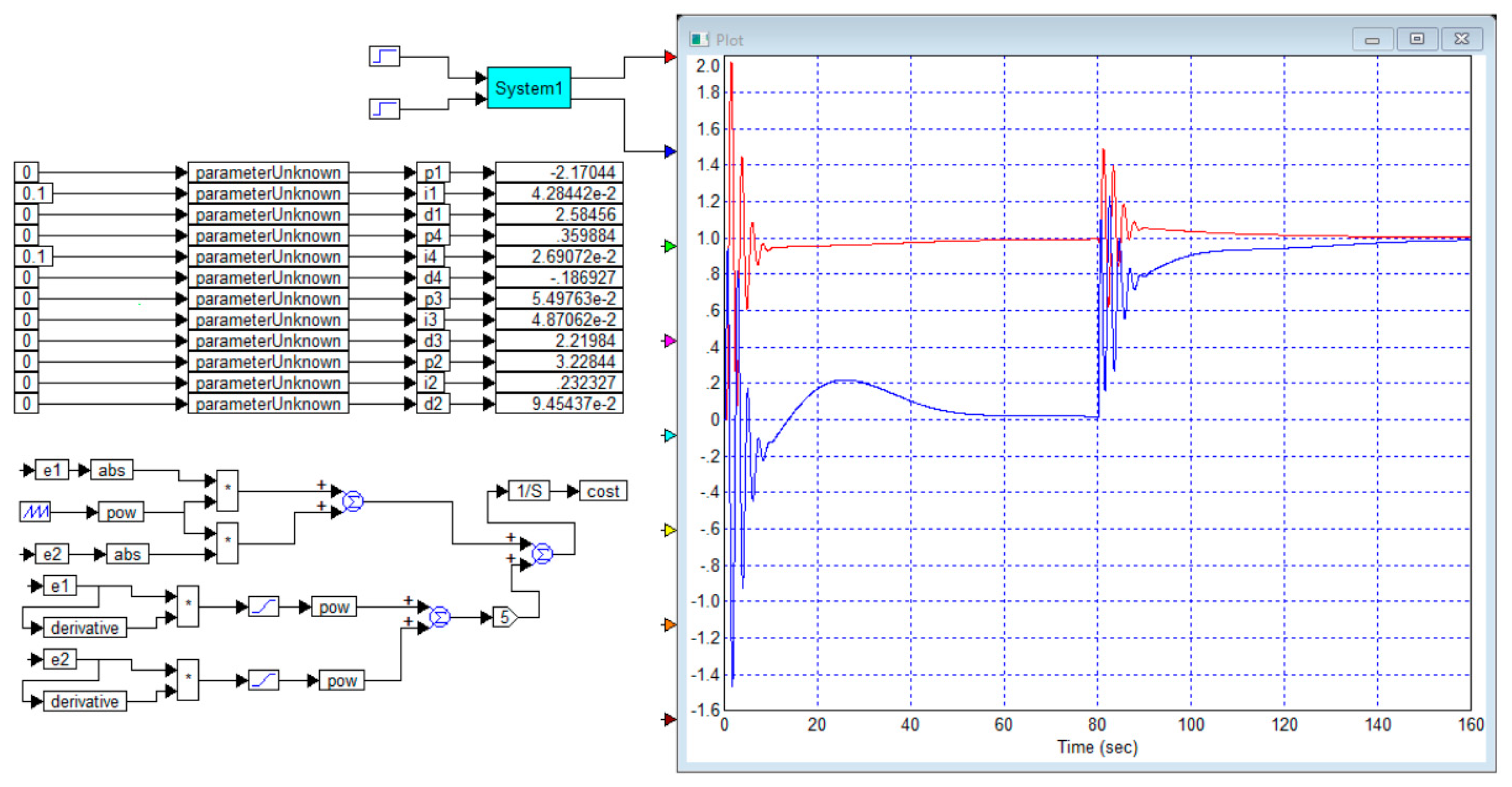The width and height of the screenshot is (1512, 787).
Task: Select the 1/S integrator block
Action: [529, 491]
